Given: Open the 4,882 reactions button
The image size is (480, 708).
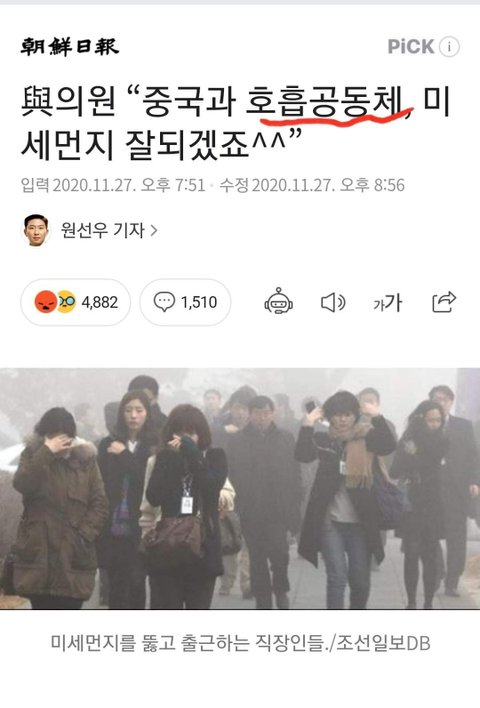Looking at the screenshot, I should coord(75,302).
